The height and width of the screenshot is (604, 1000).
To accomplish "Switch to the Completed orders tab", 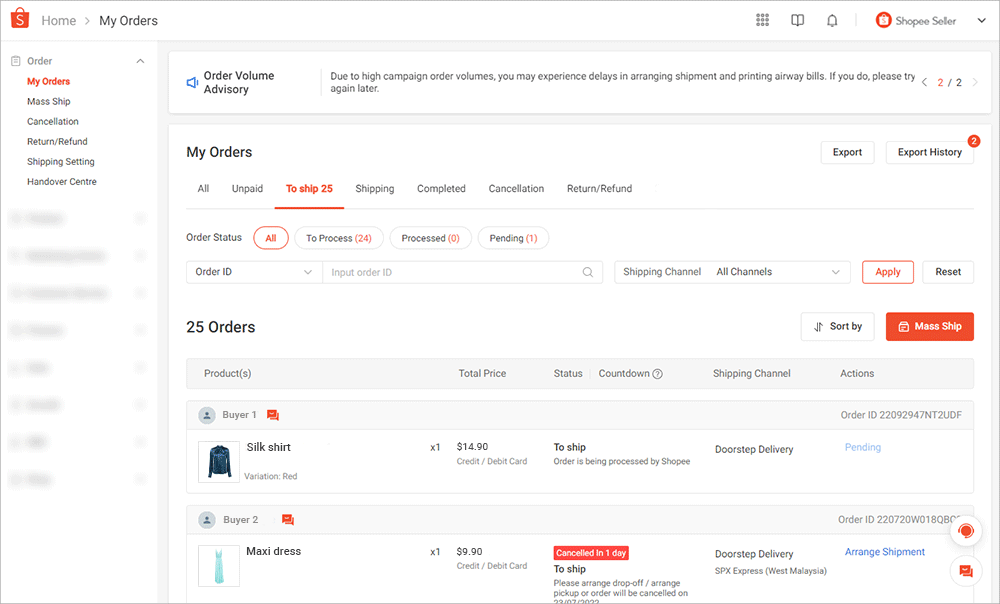I will [441, 188].
